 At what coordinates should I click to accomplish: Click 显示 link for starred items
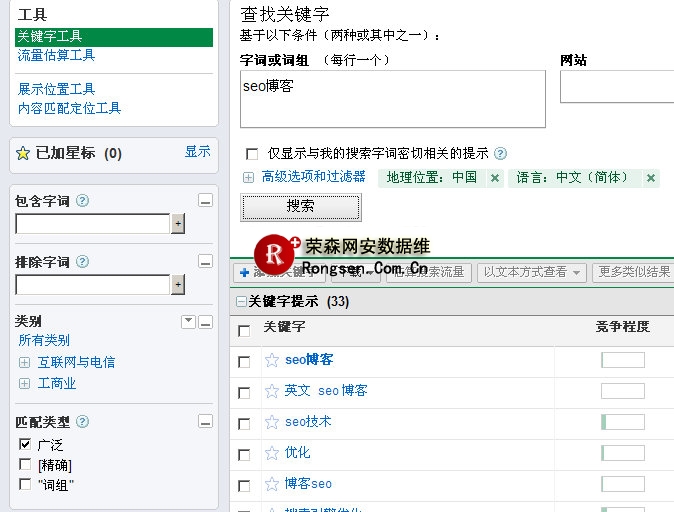pyautogui.click(x=197, y=152)
